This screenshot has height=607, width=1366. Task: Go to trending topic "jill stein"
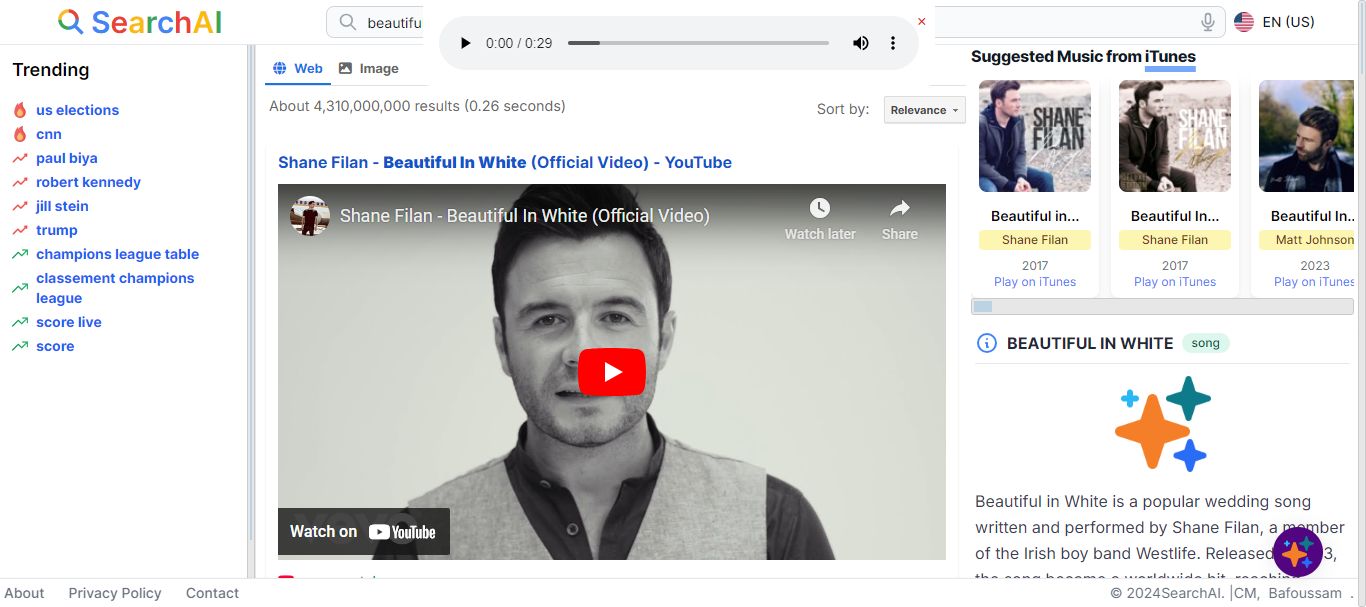pos(62,206)
